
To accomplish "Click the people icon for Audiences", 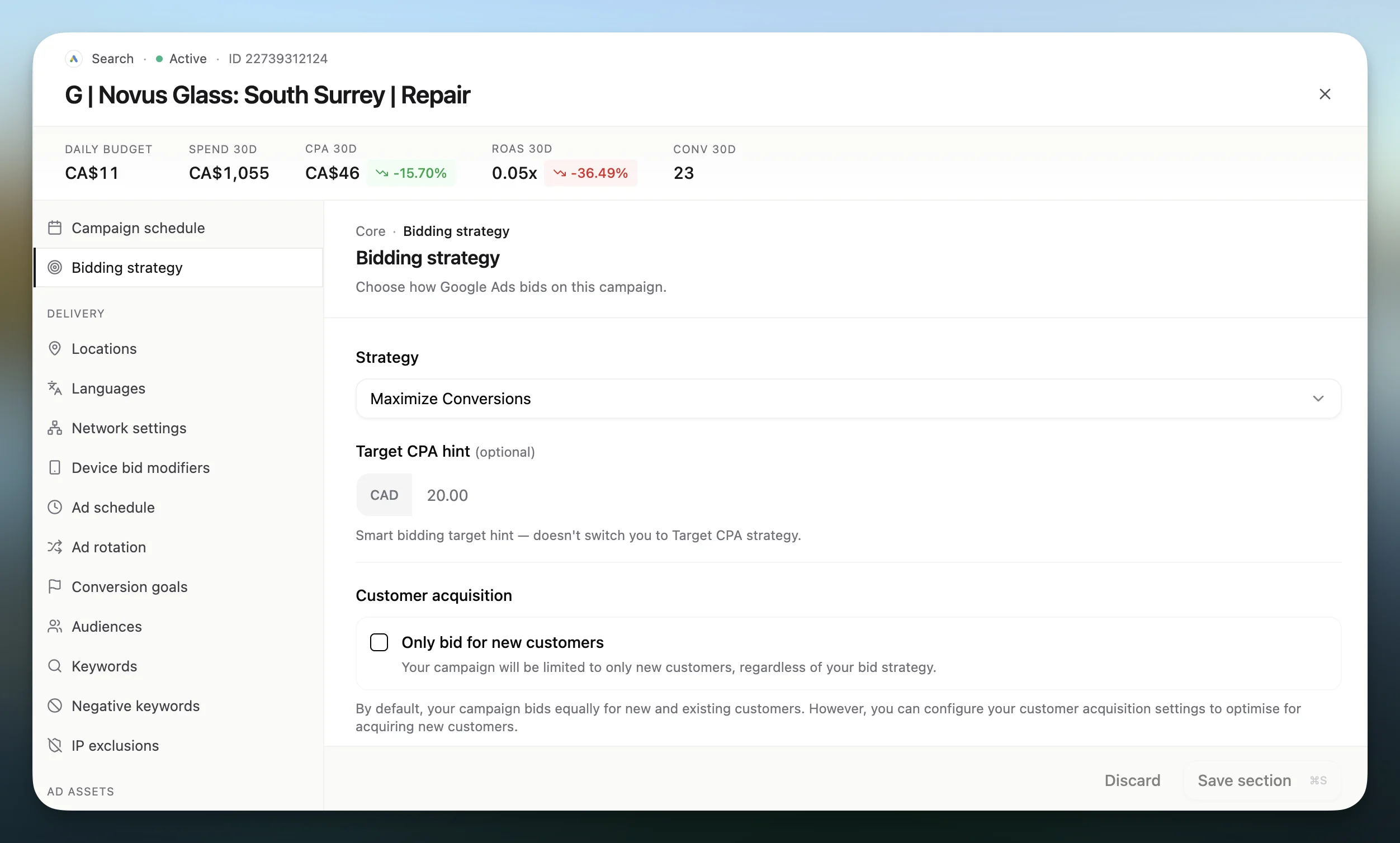I will click(55, 626).
